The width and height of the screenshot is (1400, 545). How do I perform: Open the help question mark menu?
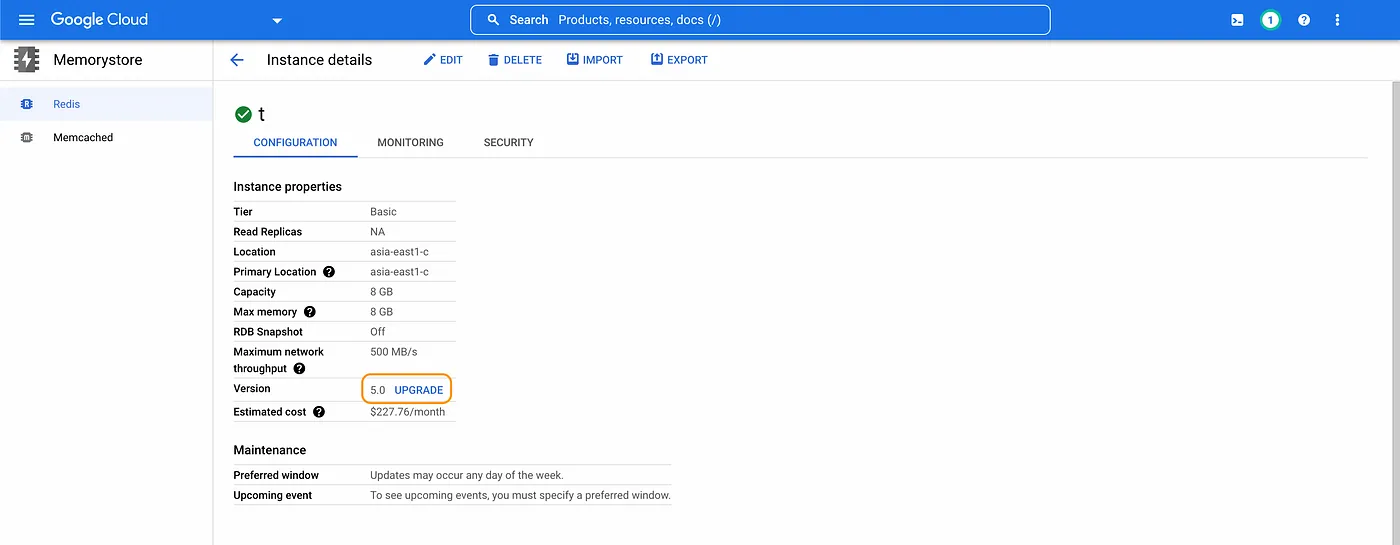point(1304,20)
